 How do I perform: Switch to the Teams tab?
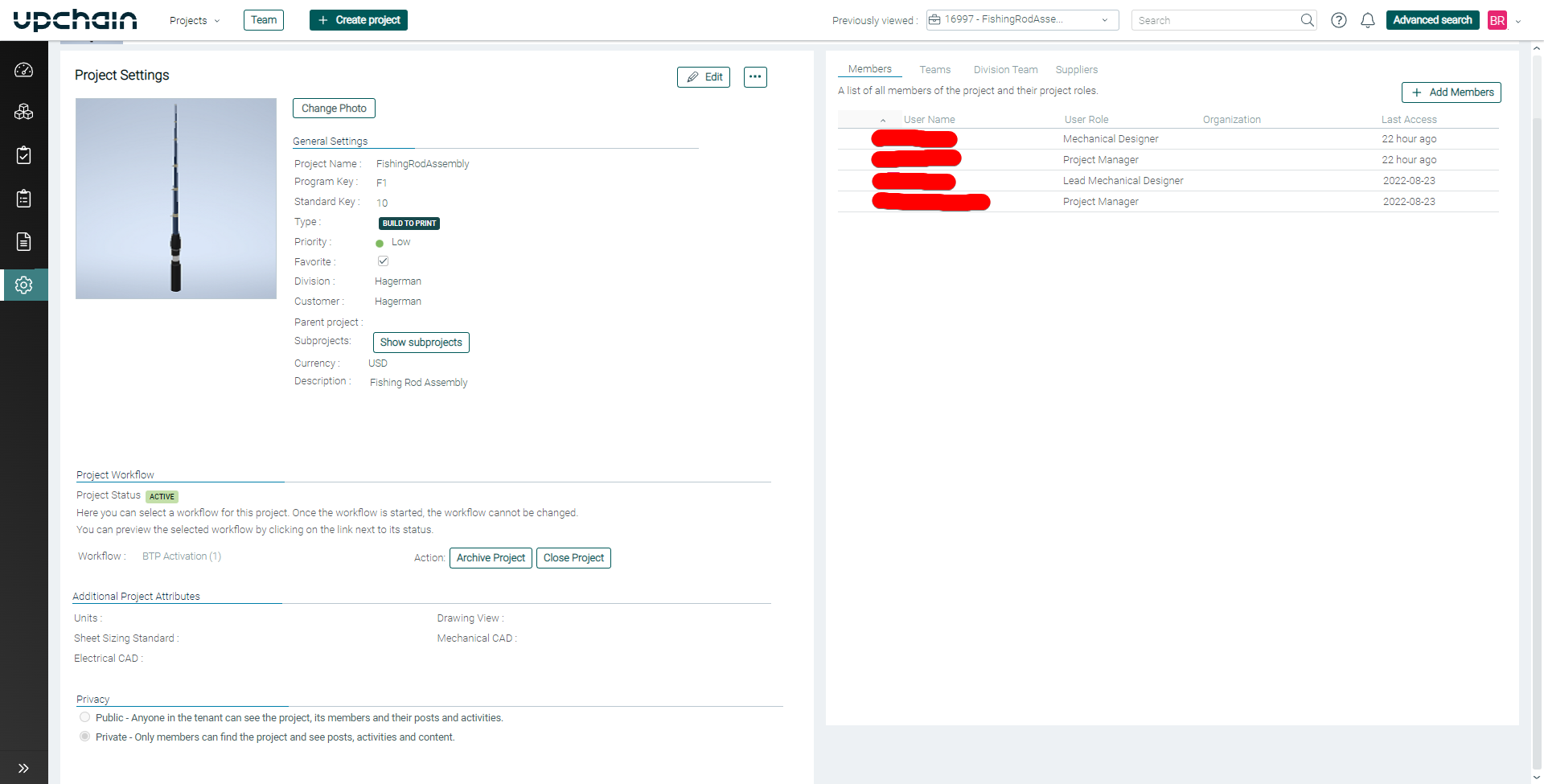934,69
